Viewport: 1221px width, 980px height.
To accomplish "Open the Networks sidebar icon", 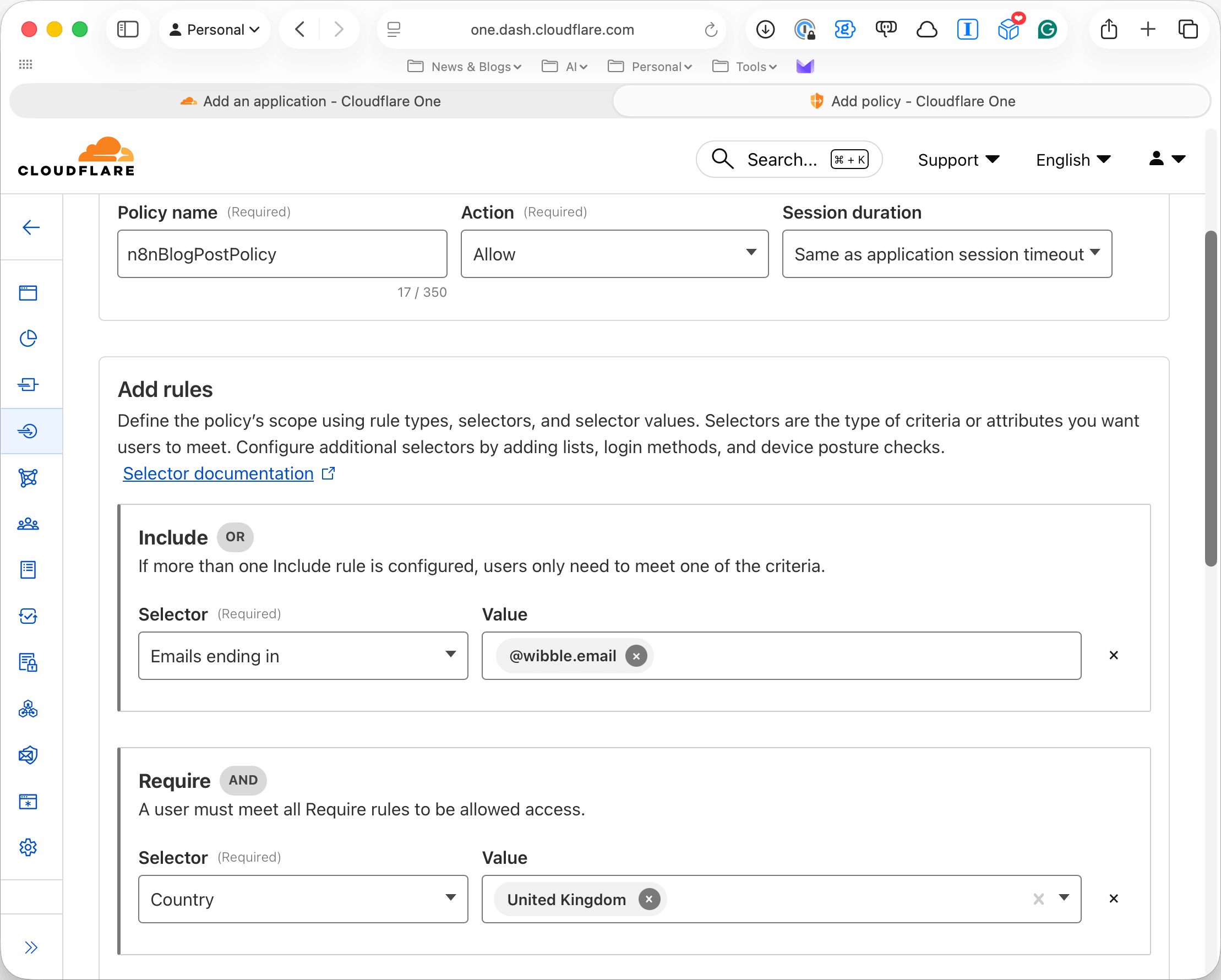I will click(x=28, y=477).
